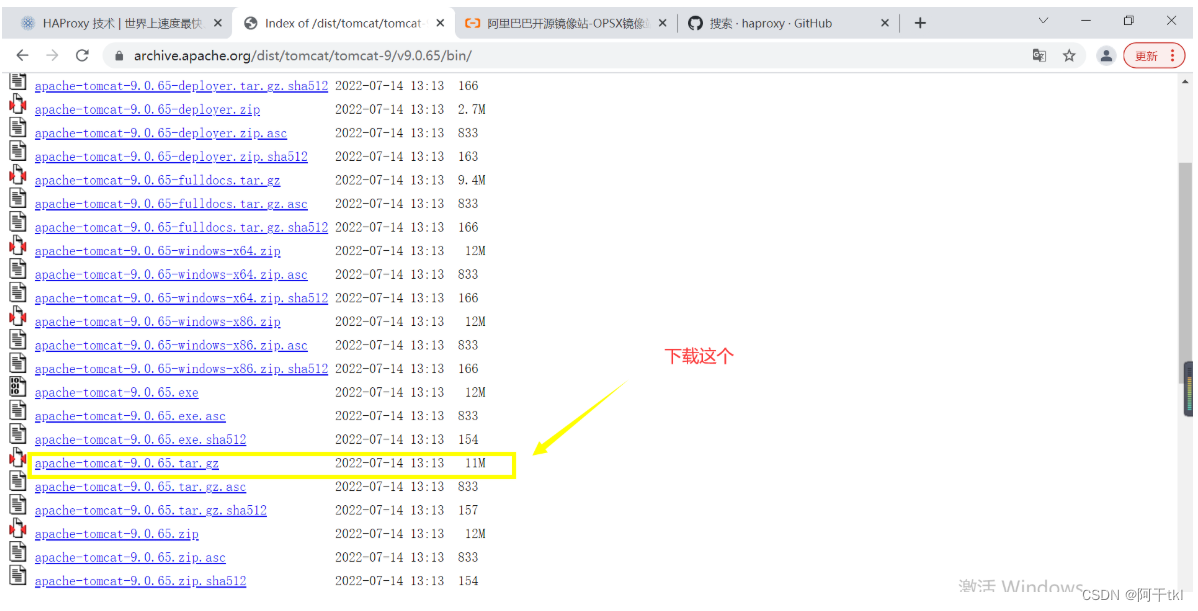
Task: Select the 157 size of tar.gz.sha512 row
Action: (x=468, y=510)
